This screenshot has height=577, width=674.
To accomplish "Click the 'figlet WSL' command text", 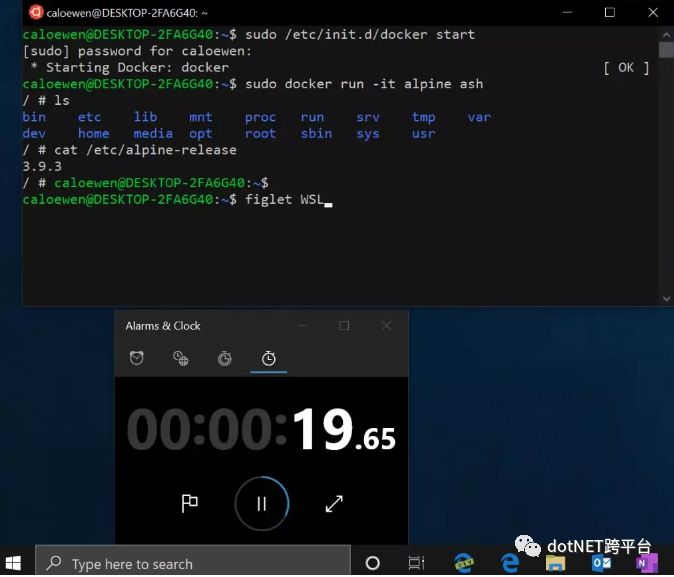I will (x=284, y=199).
